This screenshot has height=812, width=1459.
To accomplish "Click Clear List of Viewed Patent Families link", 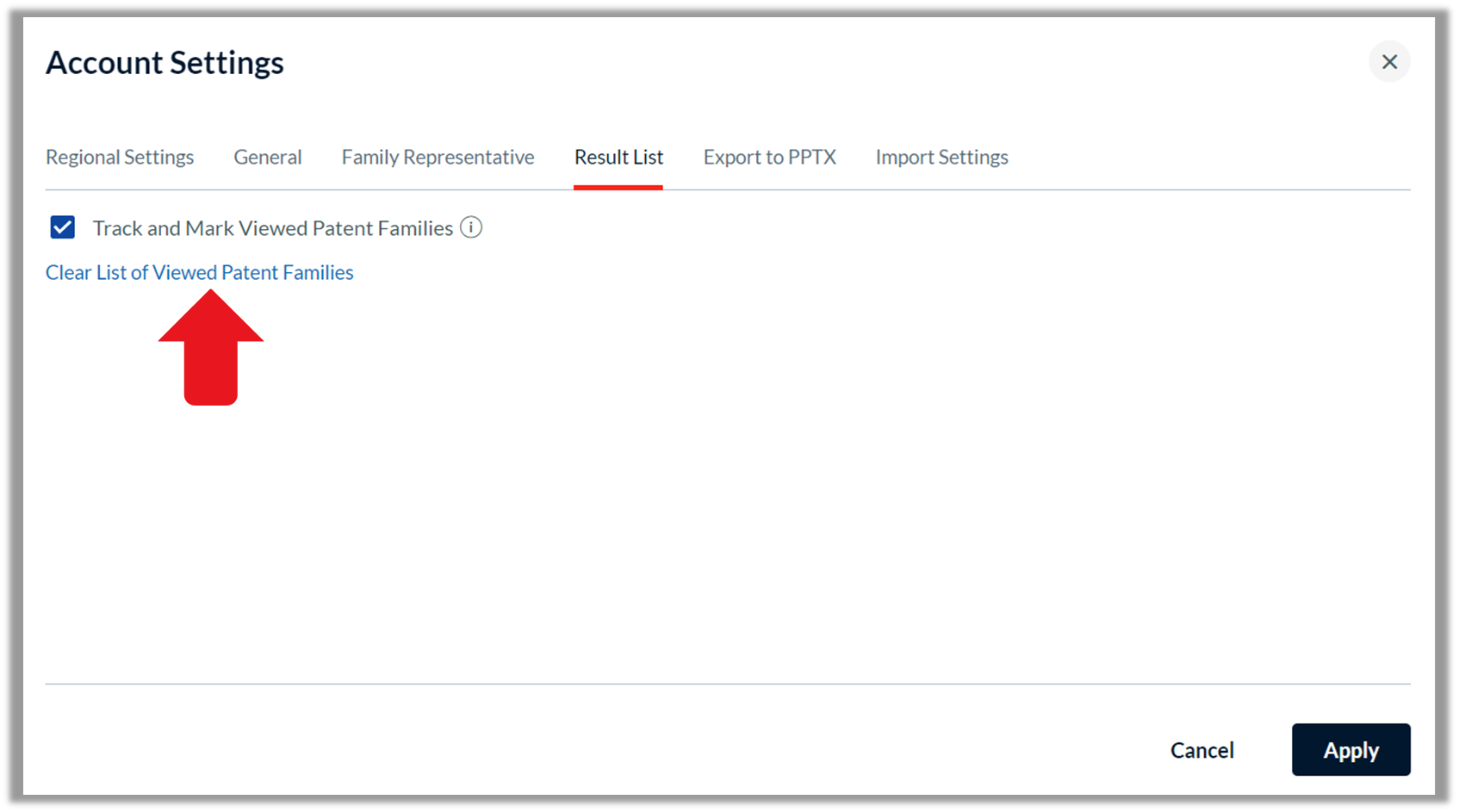I will point(200,272).
